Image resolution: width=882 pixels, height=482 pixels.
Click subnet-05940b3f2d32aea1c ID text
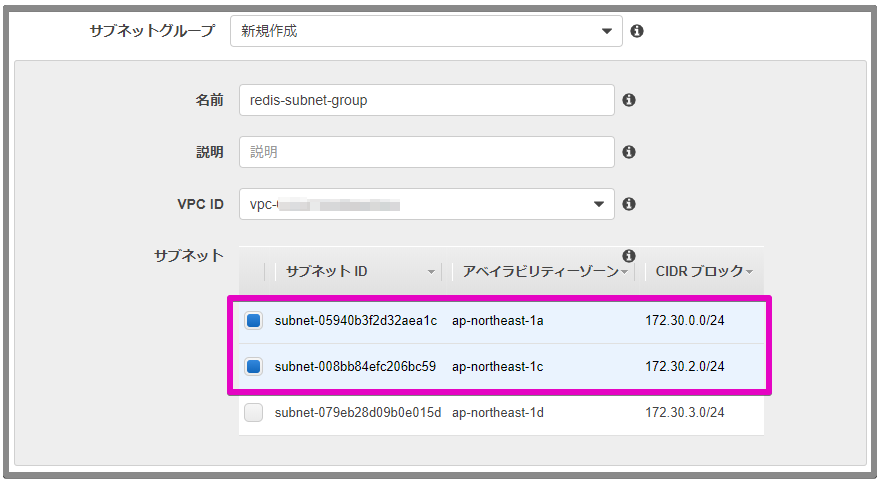(356, 321)
